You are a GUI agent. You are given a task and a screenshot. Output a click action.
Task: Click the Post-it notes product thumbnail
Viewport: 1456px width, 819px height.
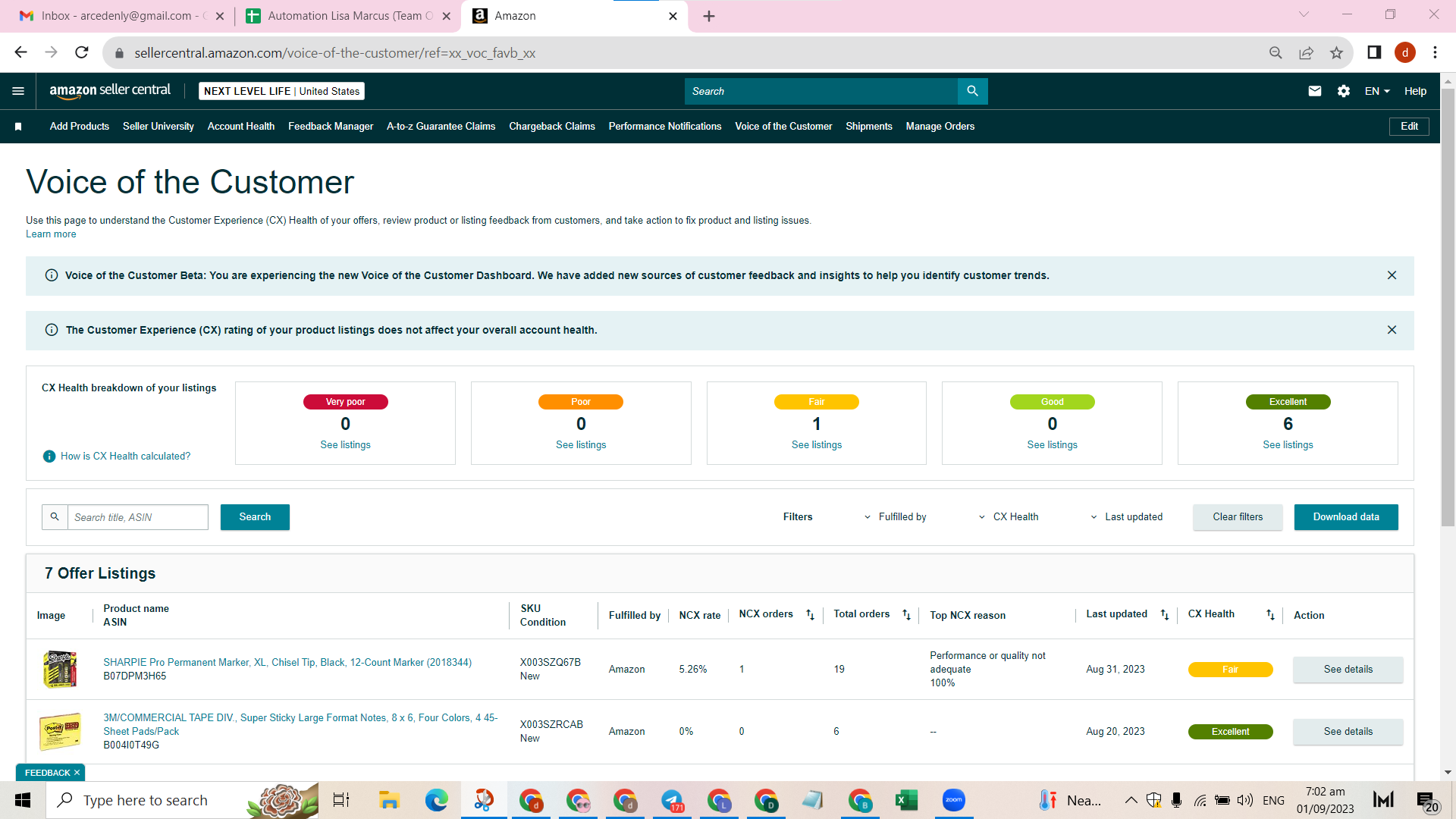point(60,732)
